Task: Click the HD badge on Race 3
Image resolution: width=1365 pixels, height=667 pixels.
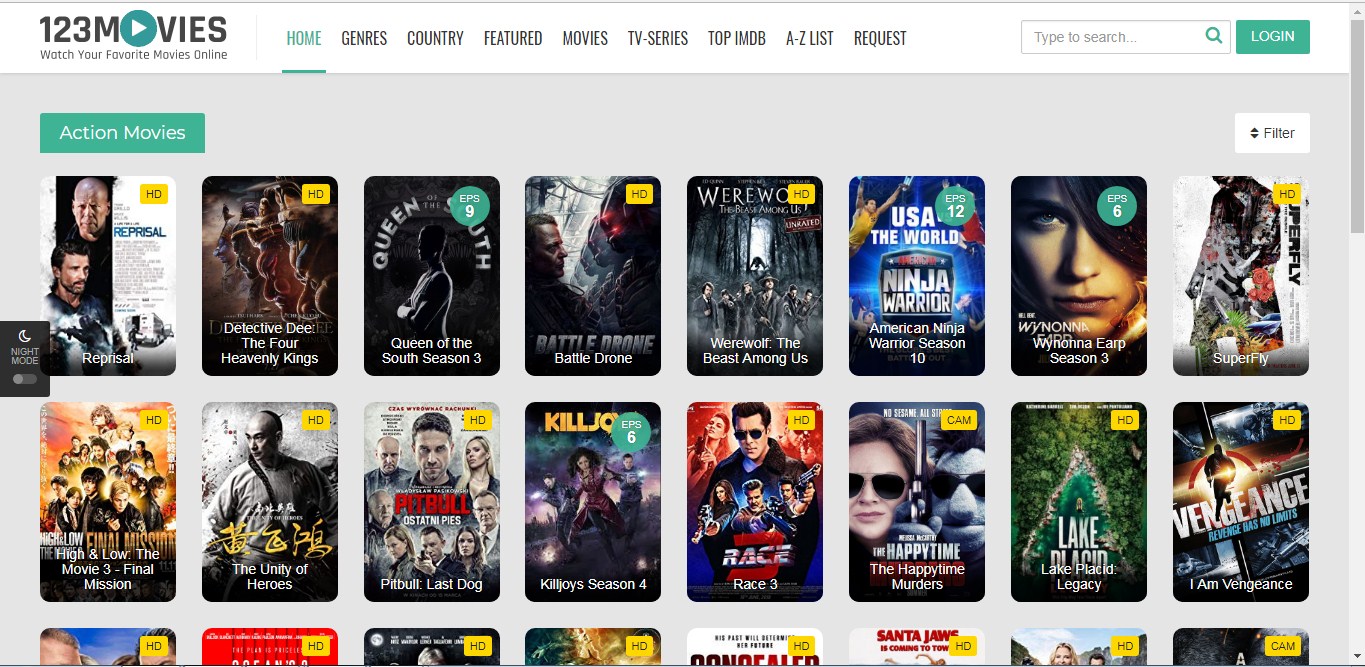Action: 801,420
